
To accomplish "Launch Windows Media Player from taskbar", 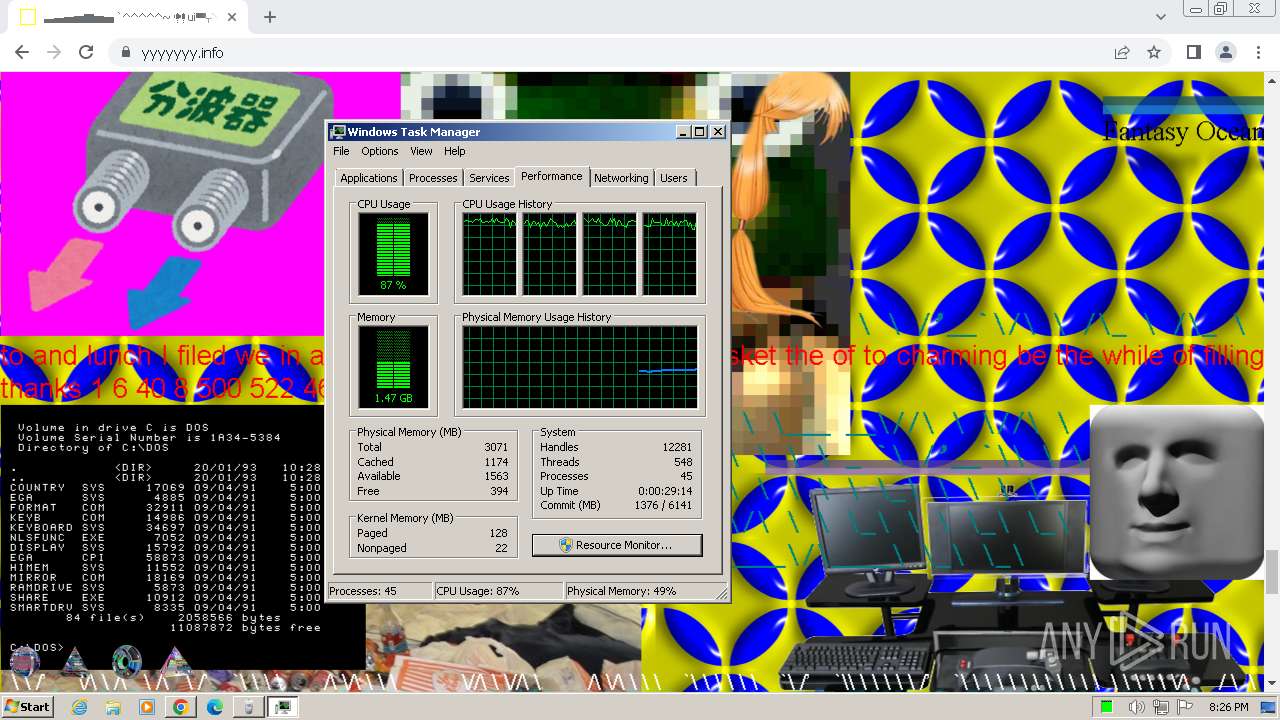I will tap(147, 707).
